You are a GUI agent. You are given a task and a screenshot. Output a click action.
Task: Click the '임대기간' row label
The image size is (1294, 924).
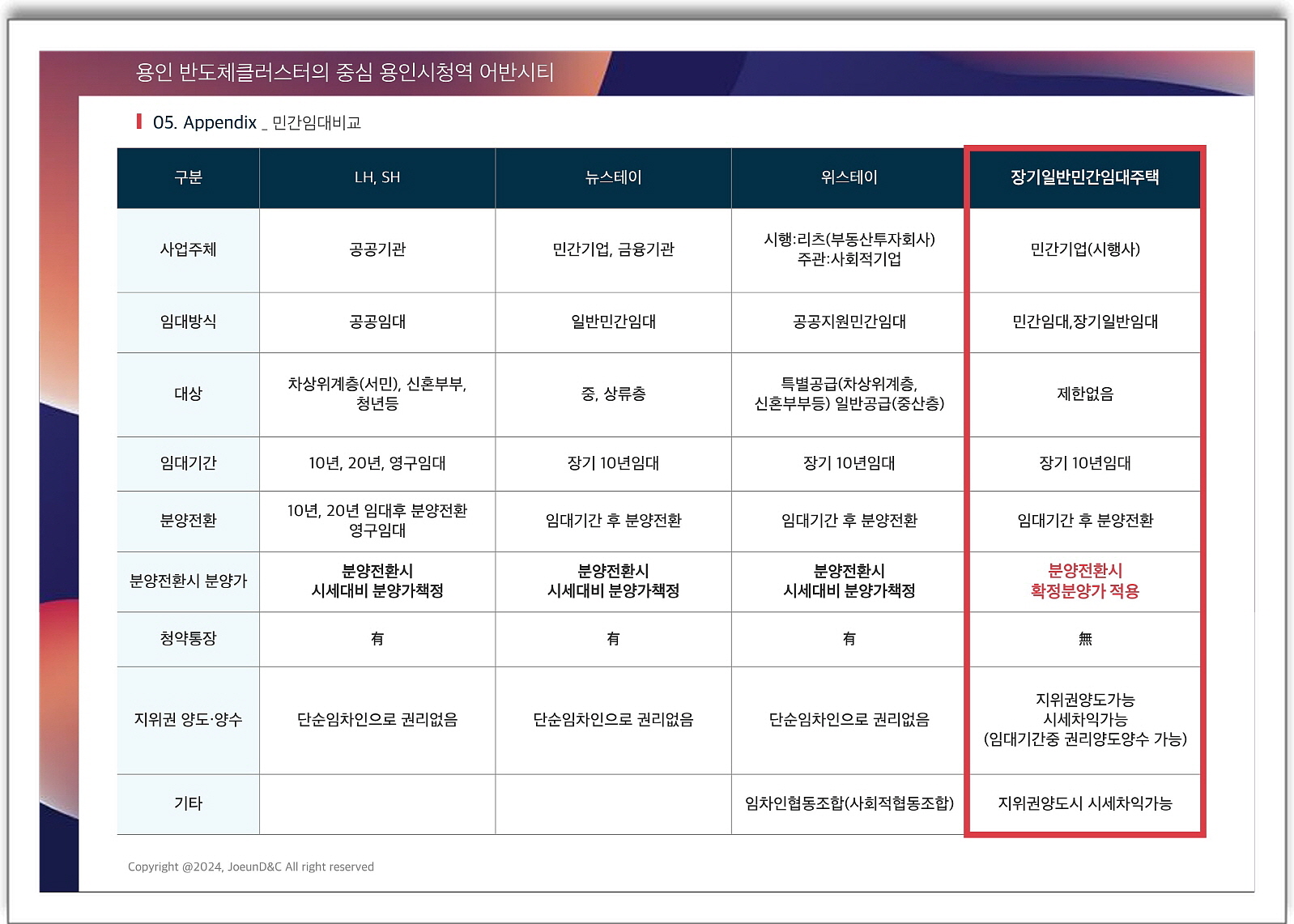[x=188, y=463]
